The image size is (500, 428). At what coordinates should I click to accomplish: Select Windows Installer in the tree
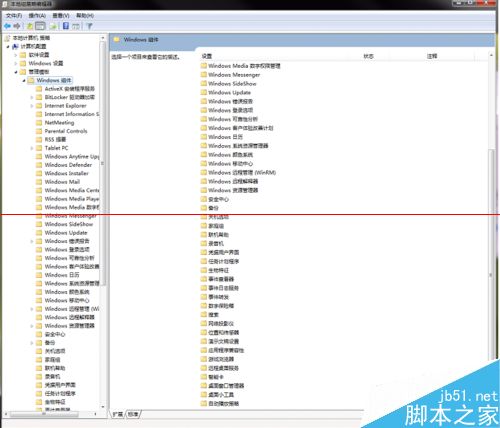67,173
